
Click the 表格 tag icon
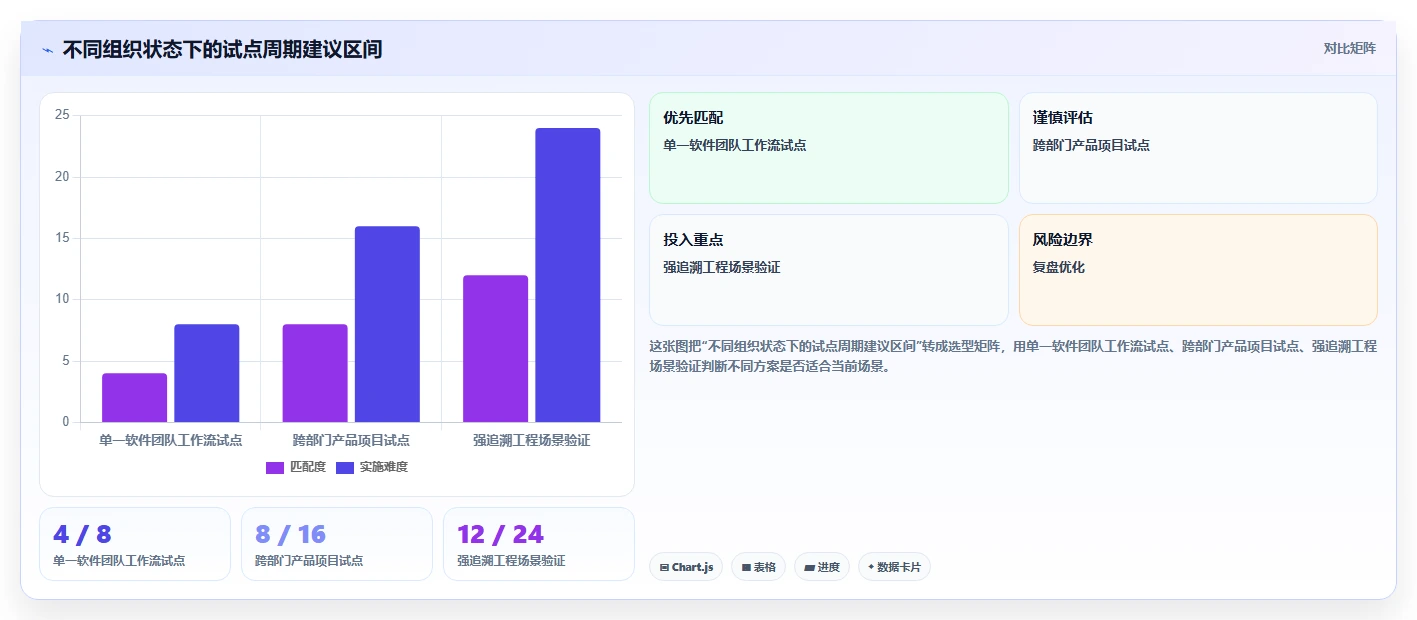pyautogui.click(x=746, y=567)
